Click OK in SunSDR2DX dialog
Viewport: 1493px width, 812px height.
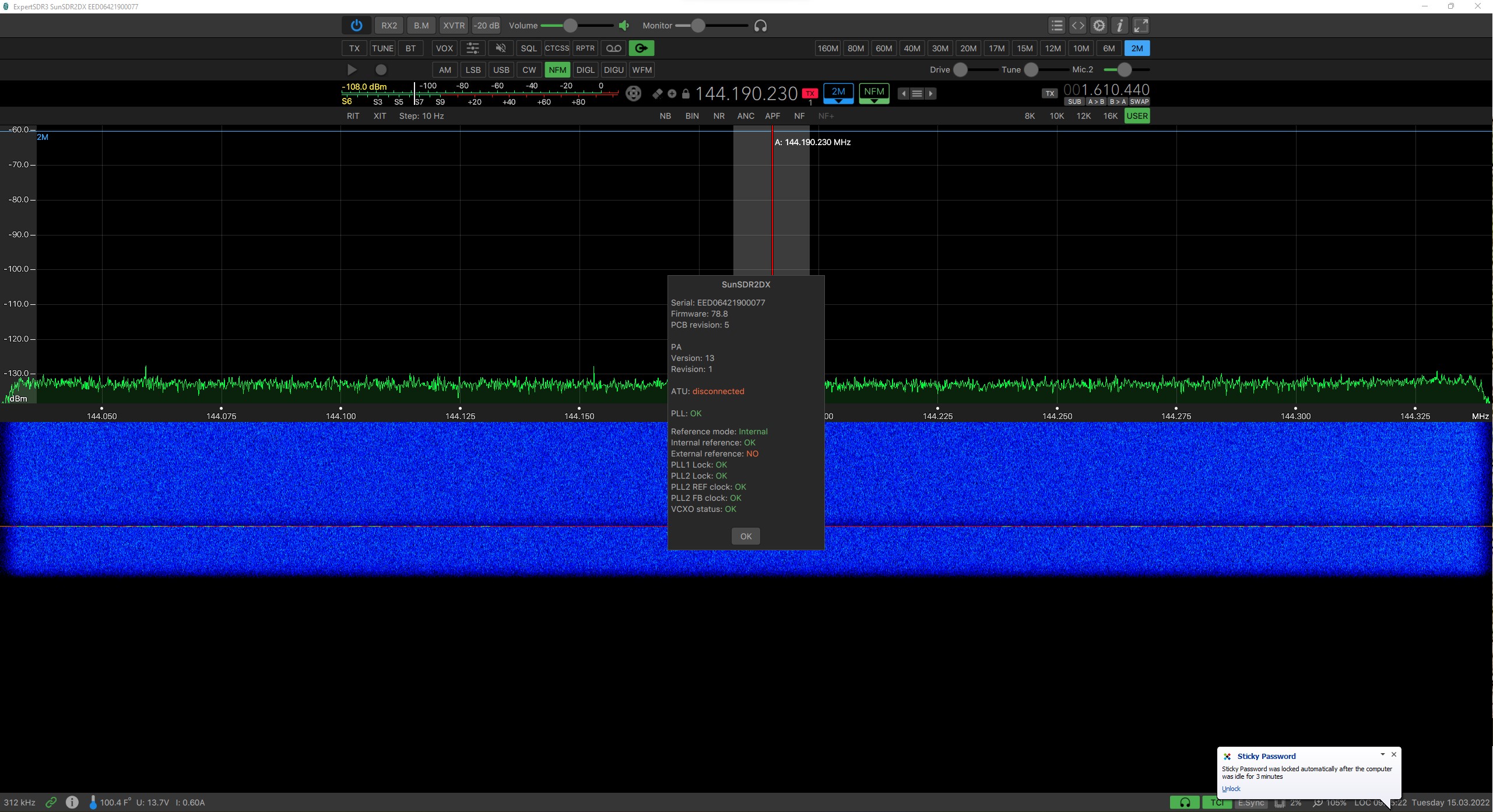(x=746, y=536)
